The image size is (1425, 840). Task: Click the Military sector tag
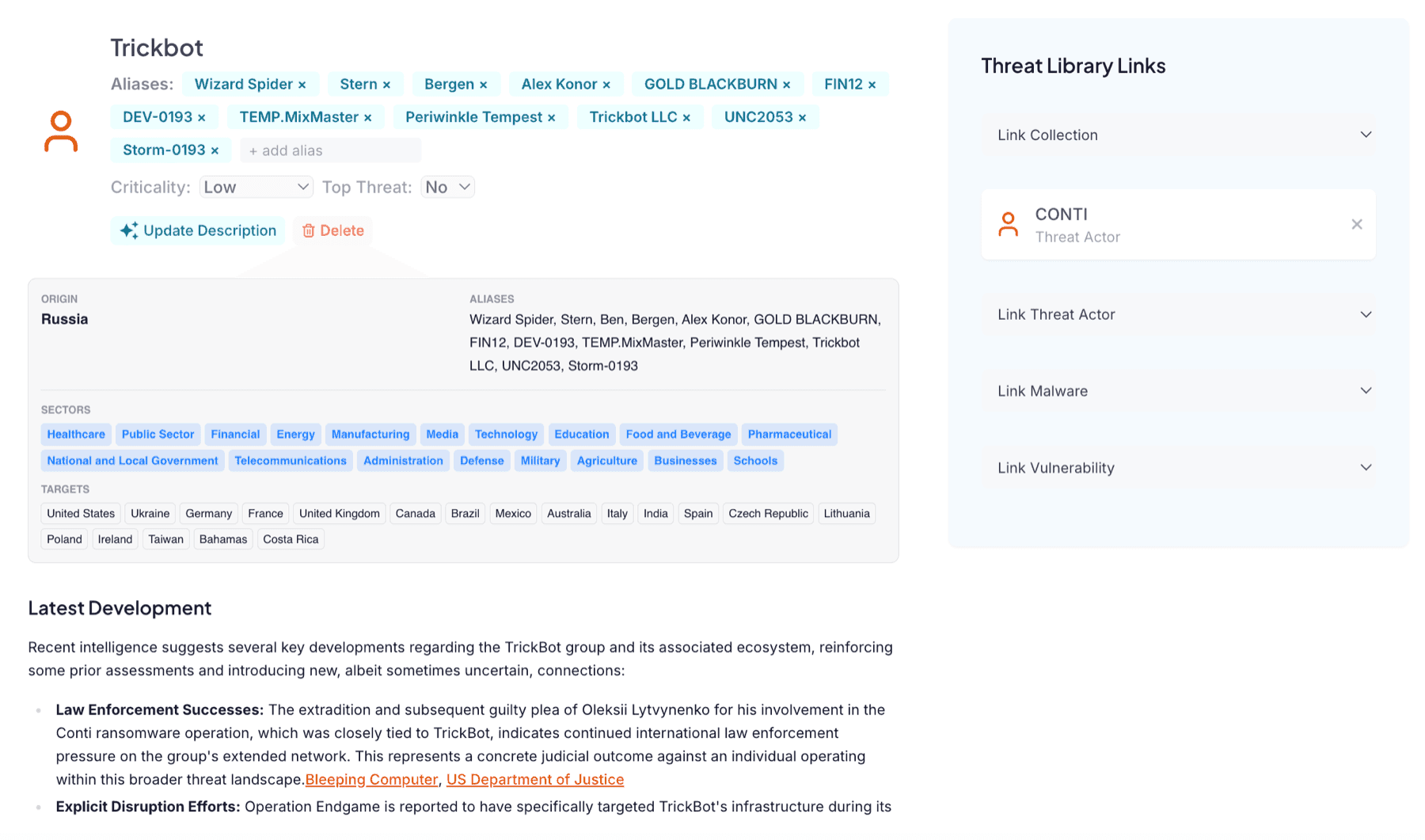(x=540, y=461)
